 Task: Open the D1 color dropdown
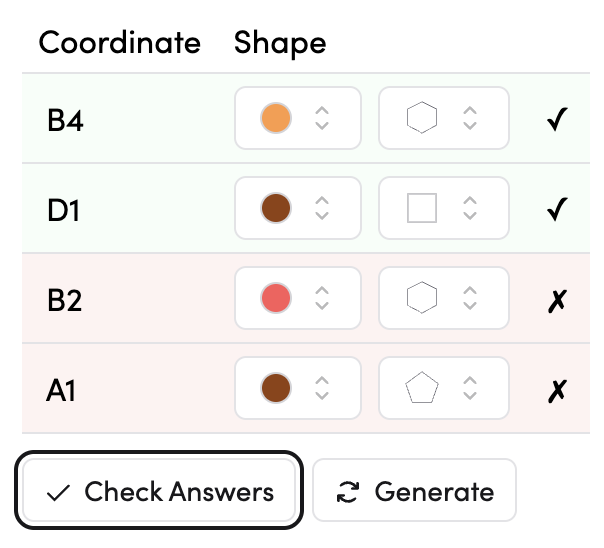(321, 209)
